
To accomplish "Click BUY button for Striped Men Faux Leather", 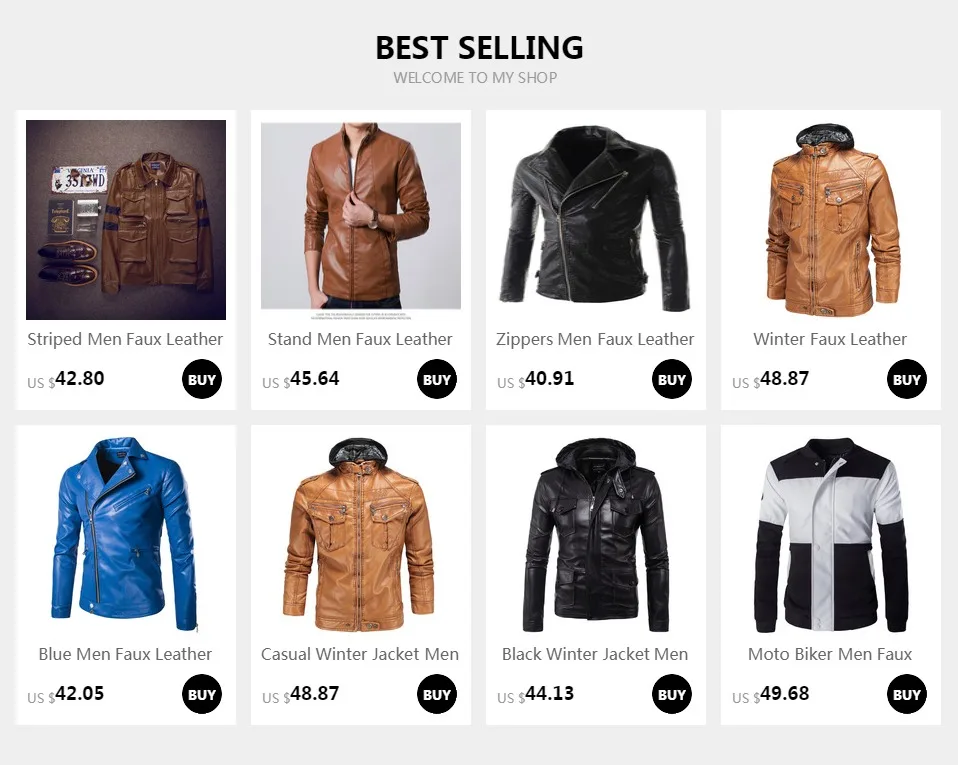I will pos(202,379).
